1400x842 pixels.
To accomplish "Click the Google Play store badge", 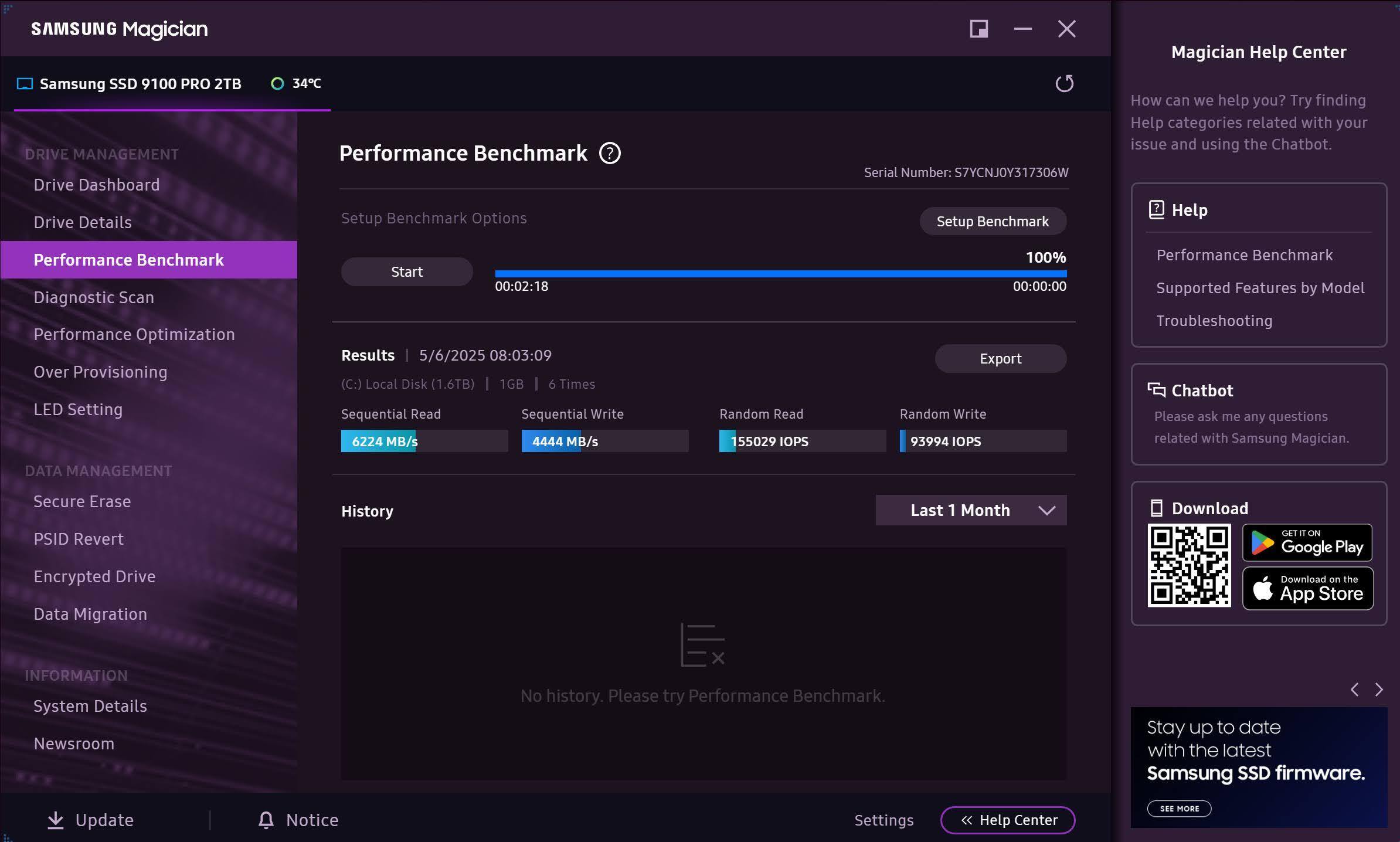I will 1307,542.
